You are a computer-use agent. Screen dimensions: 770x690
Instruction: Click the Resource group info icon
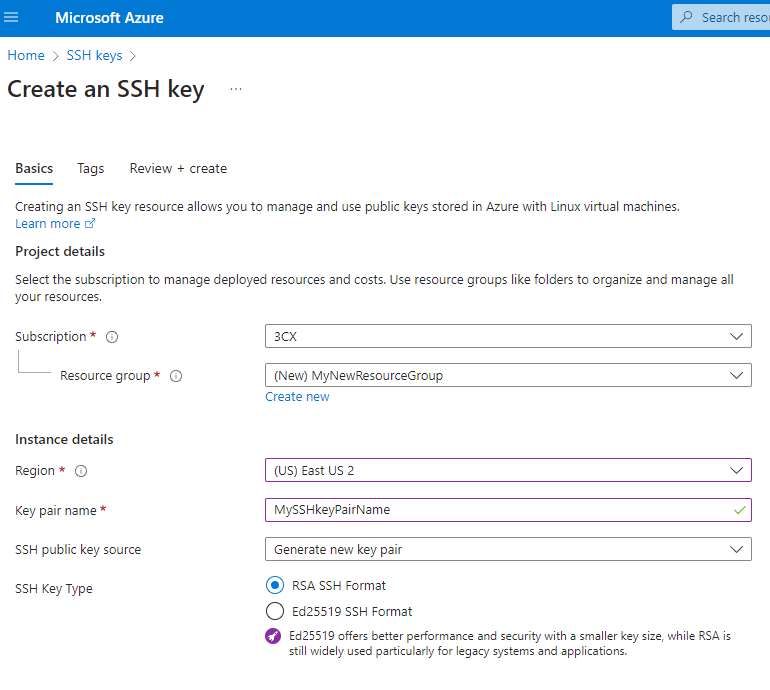coord(176,377)
